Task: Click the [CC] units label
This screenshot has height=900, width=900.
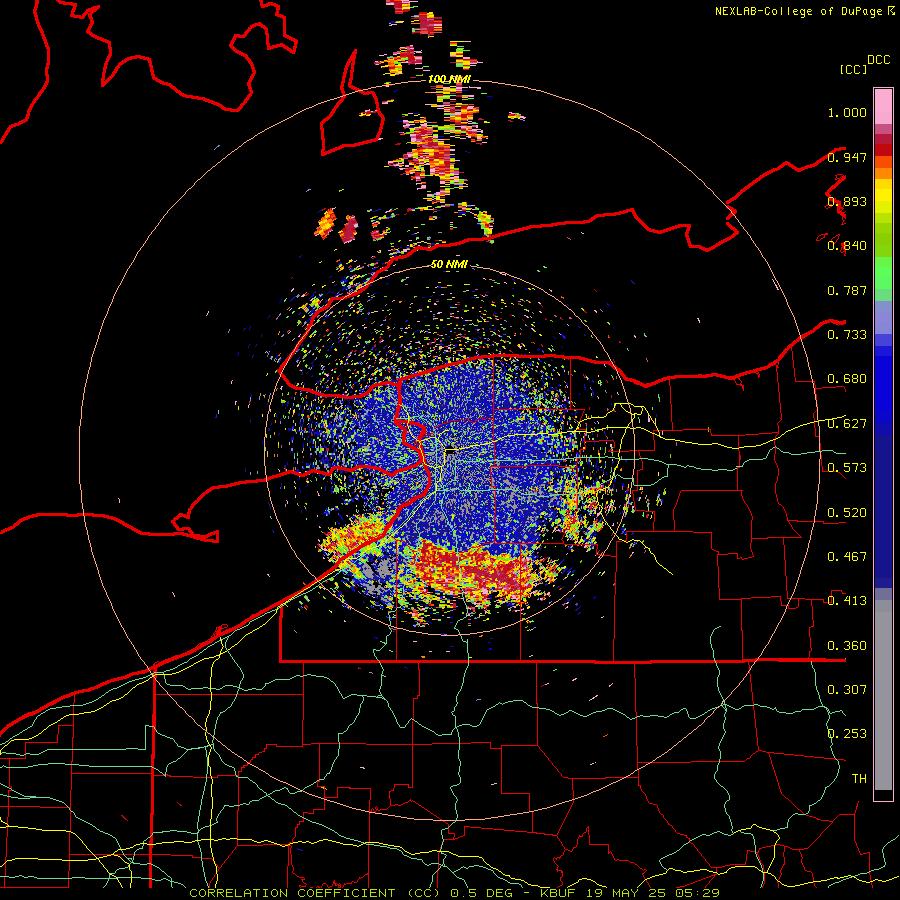Action: coord(853,69)
